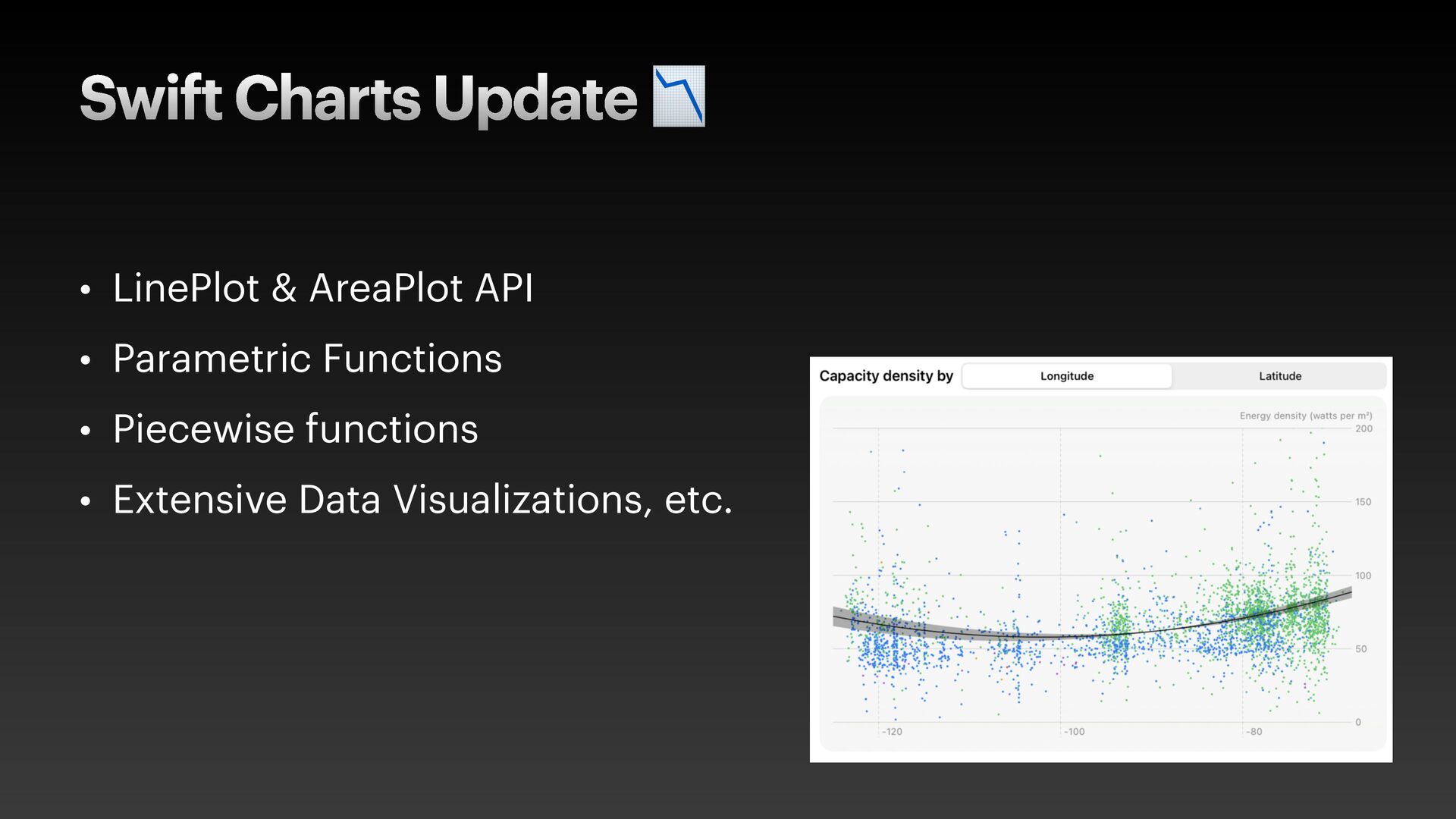Click the Piecewise functions bullet text
The image size is (1456, 819).
pyautogui.click(x=296, y=429)
